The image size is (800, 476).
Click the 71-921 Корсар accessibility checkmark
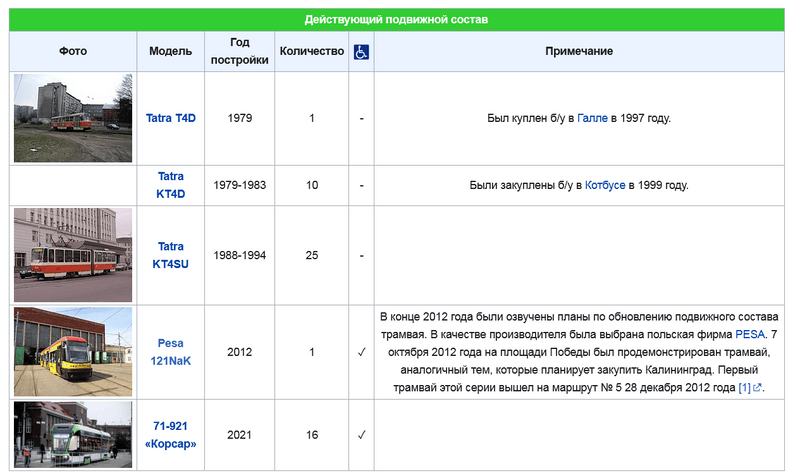pyautogui.click(x=361, y=435)
